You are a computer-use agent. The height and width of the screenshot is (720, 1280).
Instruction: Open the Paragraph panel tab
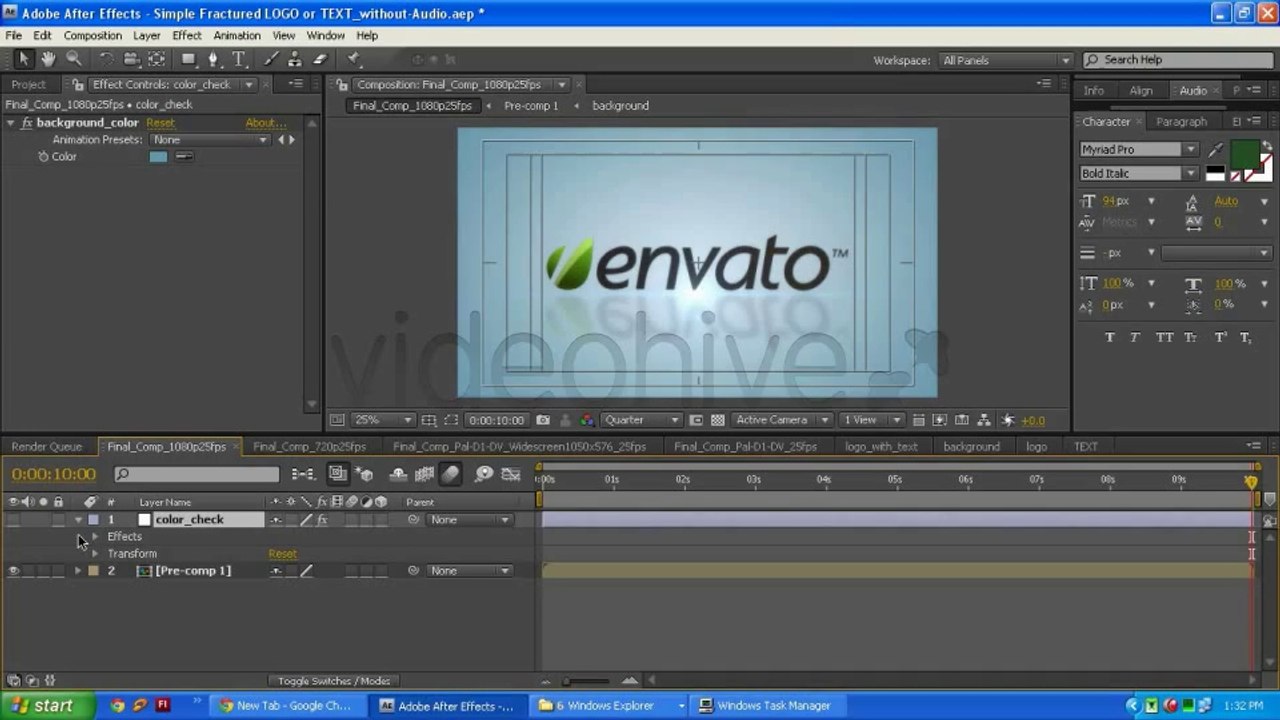click(x=1181, y=122)
